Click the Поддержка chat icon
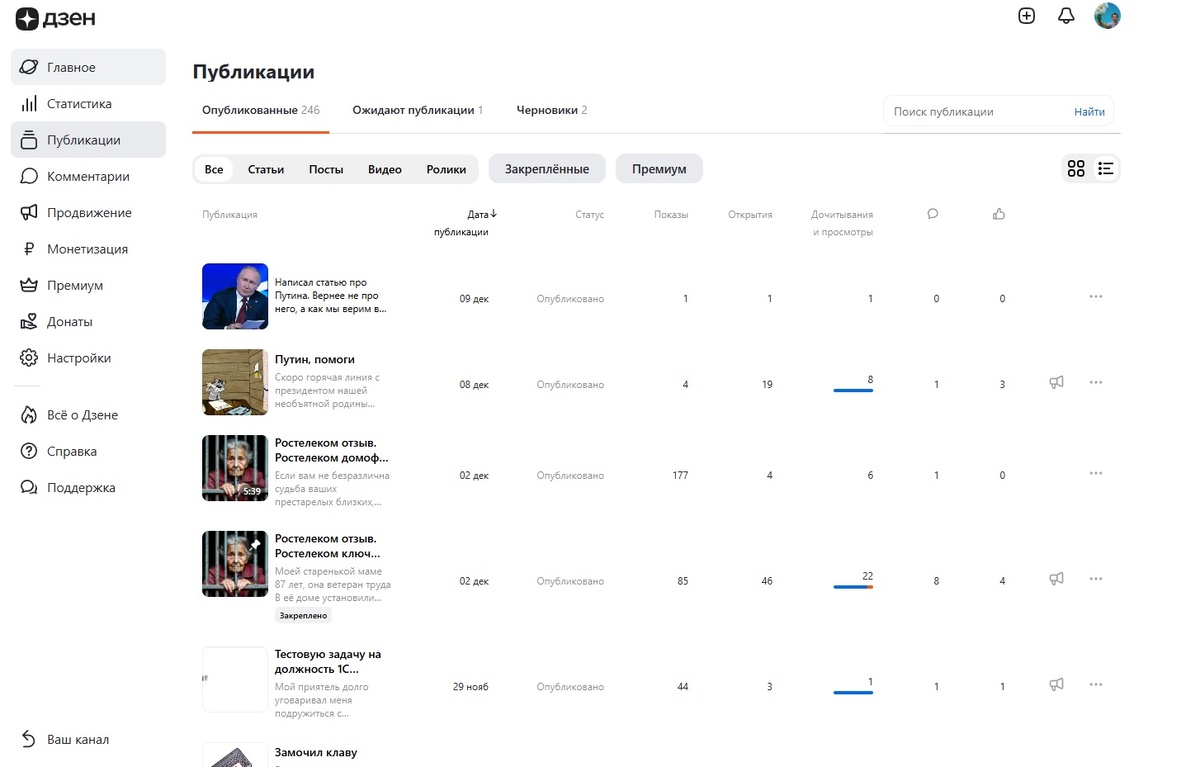Image resolution: width=1200 pixels, height=767 pixels. (x=29, y=488)
